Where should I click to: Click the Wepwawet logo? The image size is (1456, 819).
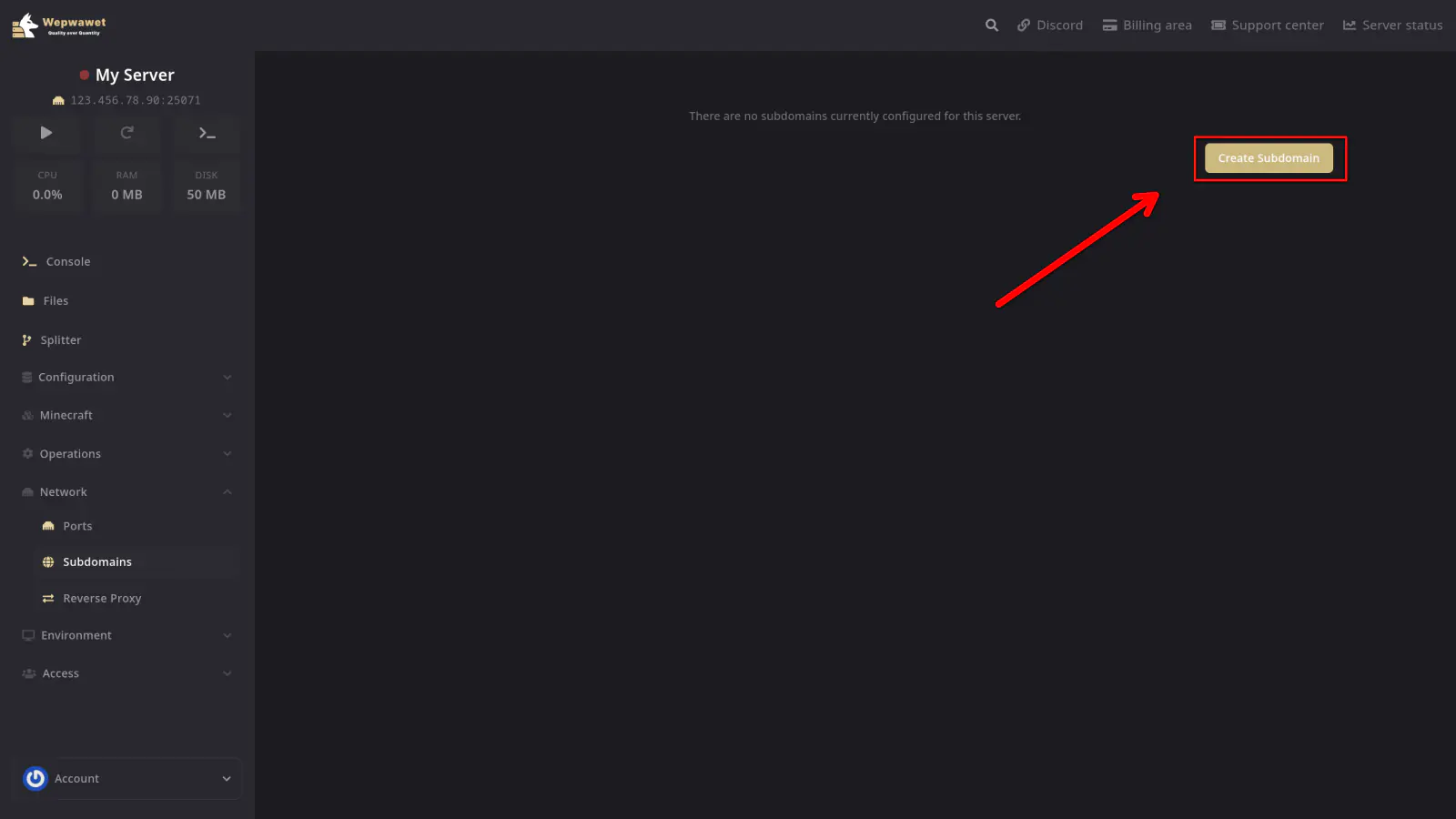tap(59, 25)
